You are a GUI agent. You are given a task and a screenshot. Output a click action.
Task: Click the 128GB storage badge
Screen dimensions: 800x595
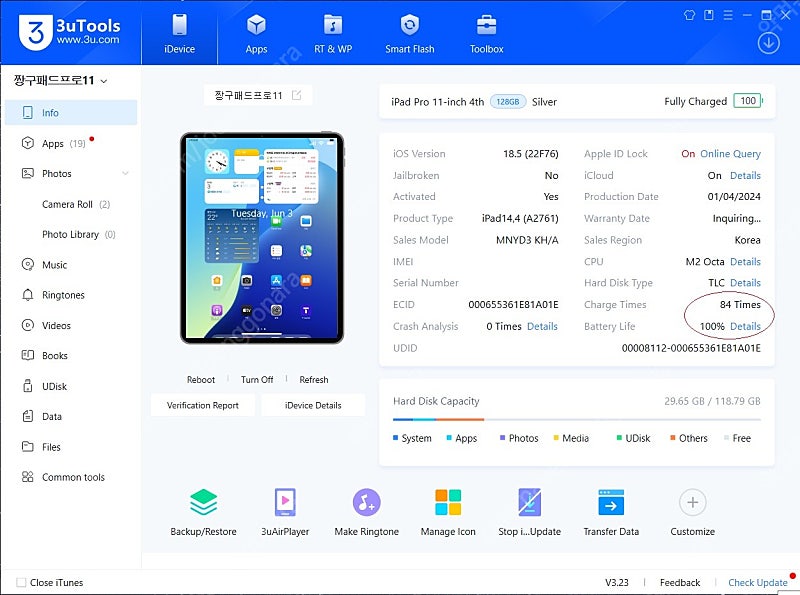pos(508,102)
